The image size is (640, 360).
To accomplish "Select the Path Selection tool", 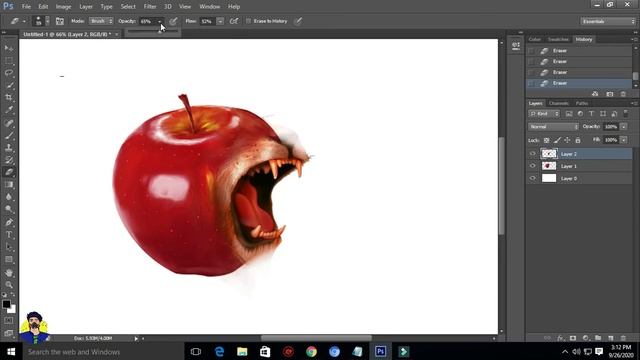I will click(9, 247).
